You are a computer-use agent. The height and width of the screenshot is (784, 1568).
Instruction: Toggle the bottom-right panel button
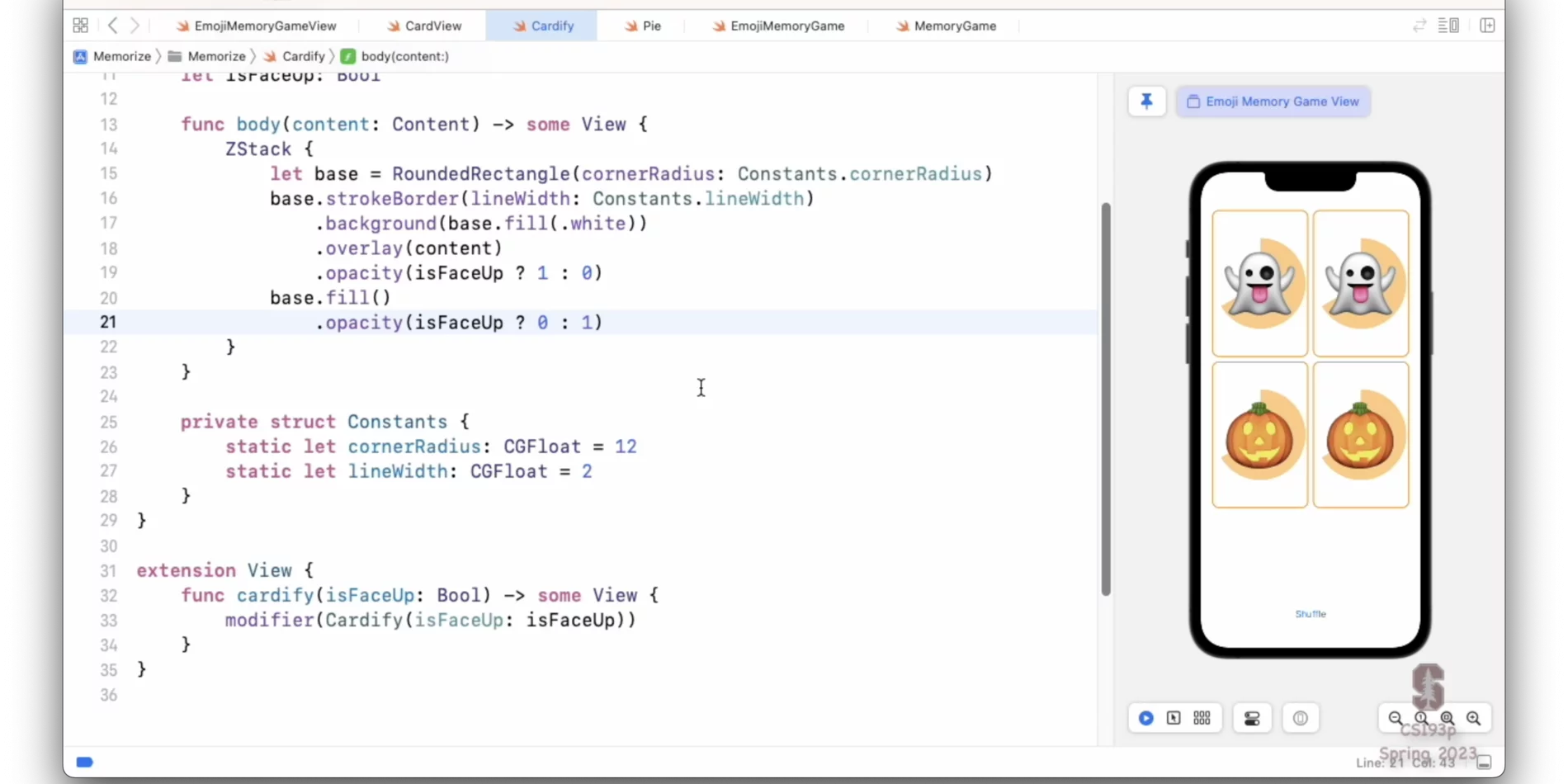[1484, 763]
